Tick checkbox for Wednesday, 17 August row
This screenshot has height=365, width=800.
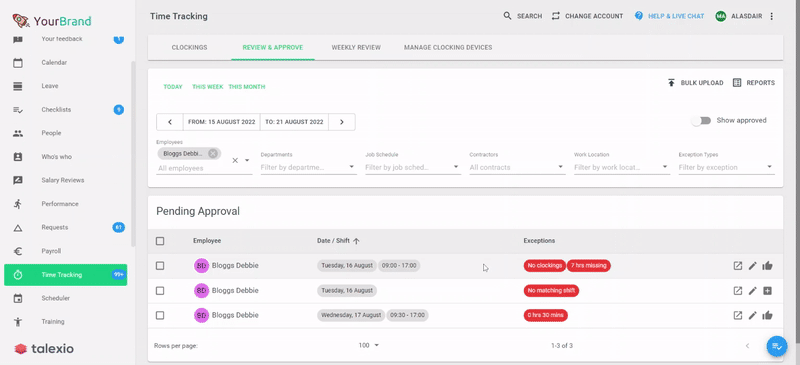160,315
